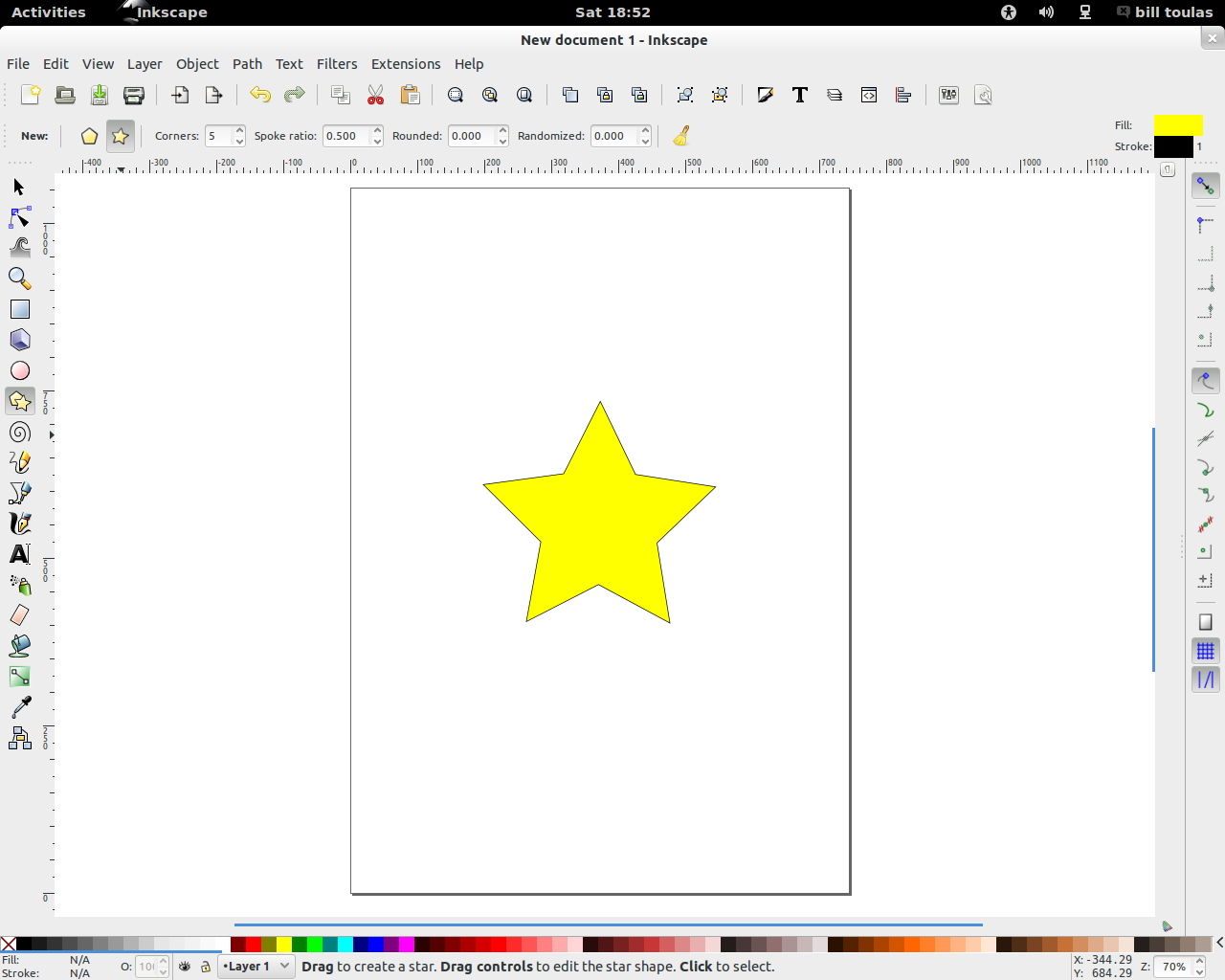Select the Node editing tool

coord(19,217)
